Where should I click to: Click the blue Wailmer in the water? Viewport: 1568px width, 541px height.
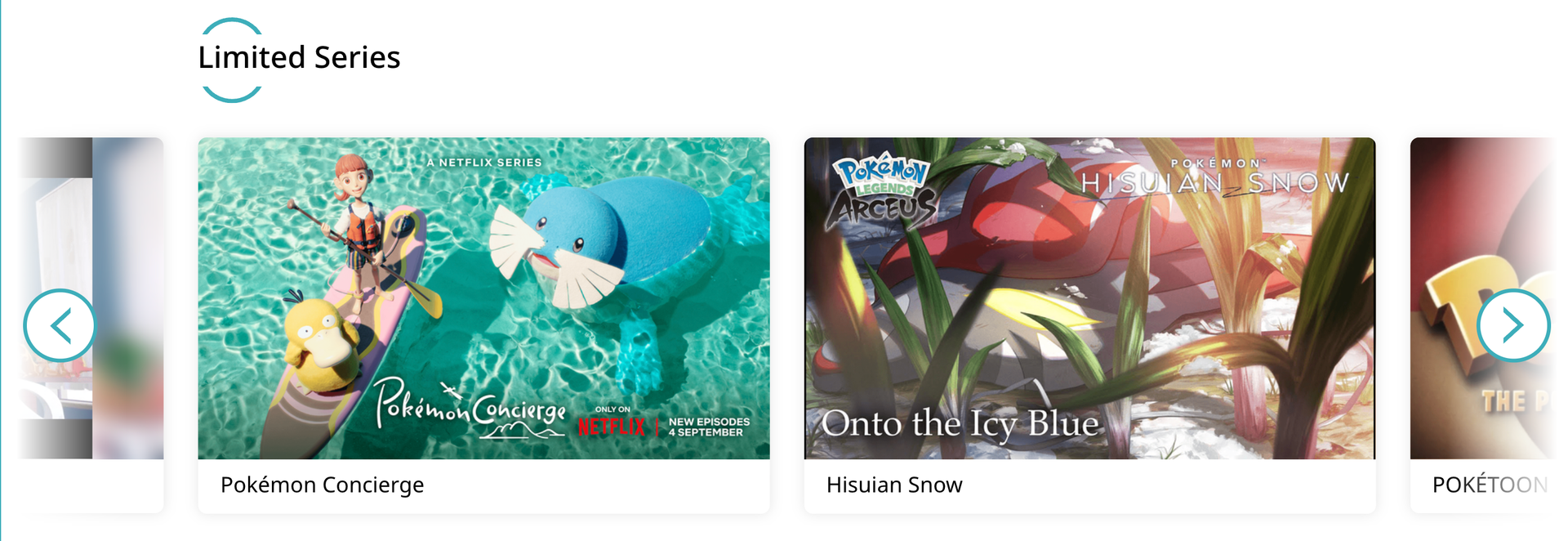[x=608, y=245]
